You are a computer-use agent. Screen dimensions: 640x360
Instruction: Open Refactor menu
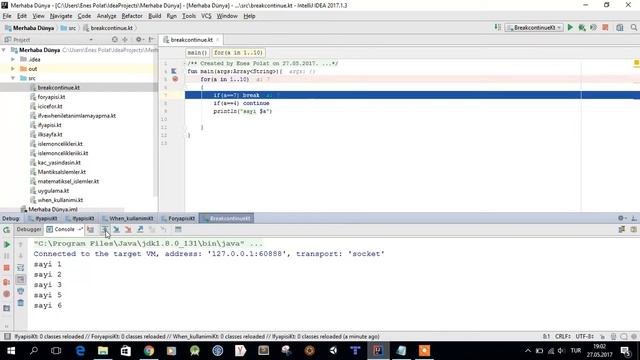[132, 16]
